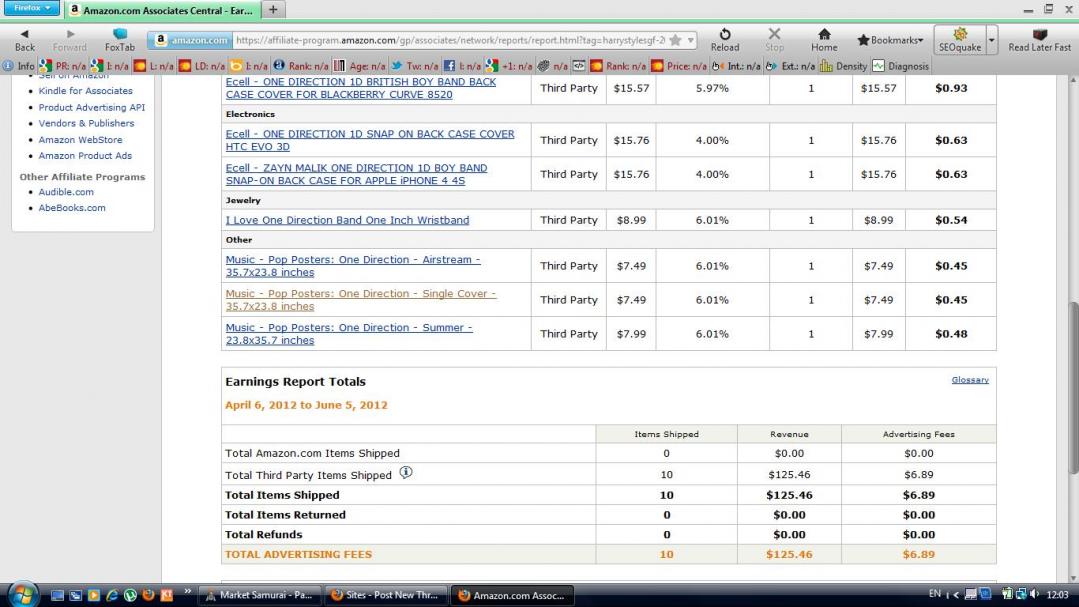
Task: Open Product Advertising API link
Action: 92,107
